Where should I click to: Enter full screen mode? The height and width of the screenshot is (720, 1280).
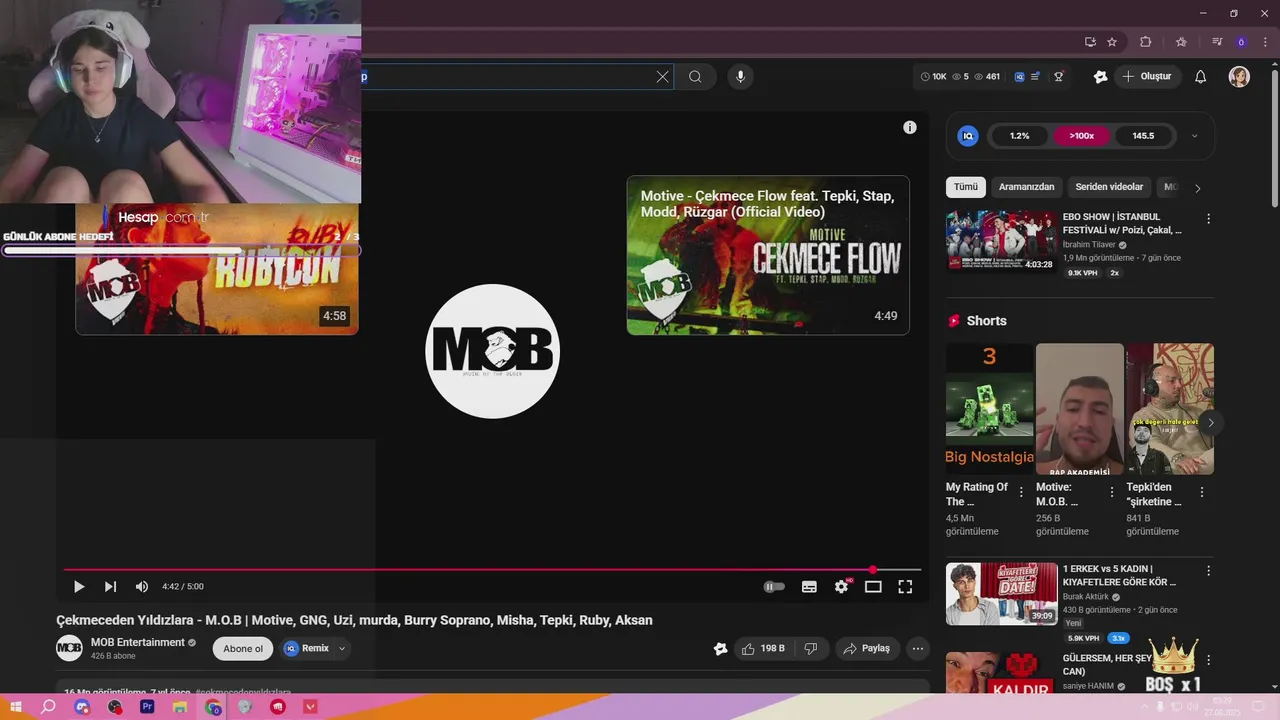click(x=905, y=587)
